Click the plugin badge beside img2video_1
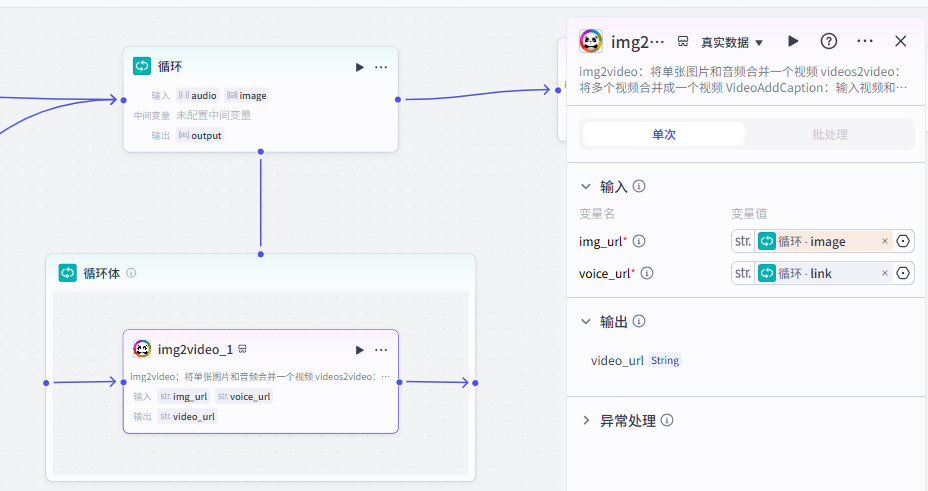This screenshot has height=491, width=928. pyautogui.click(x=242, y=349)
